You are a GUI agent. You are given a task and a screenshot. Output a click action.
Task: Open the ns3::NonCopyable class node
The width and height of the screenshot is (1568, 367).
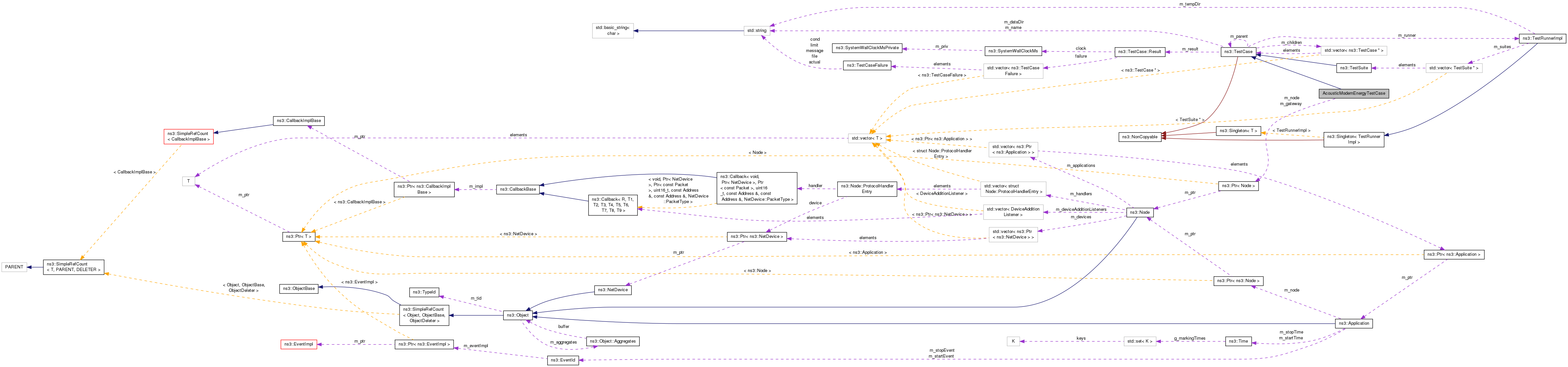point(1140,137)
